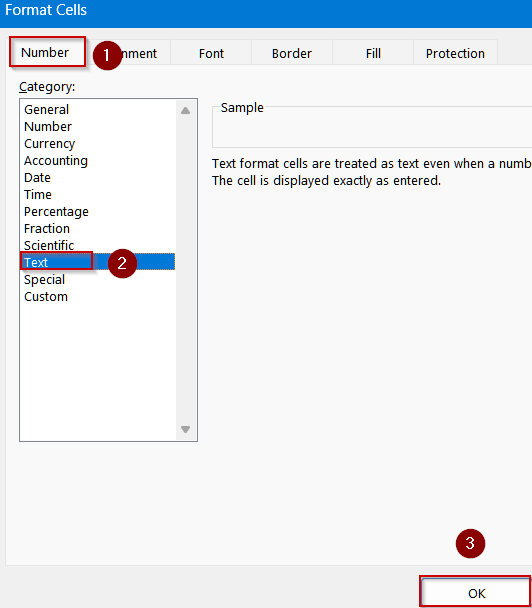Switch to the Number tab
532x608 pixels.
47,52
